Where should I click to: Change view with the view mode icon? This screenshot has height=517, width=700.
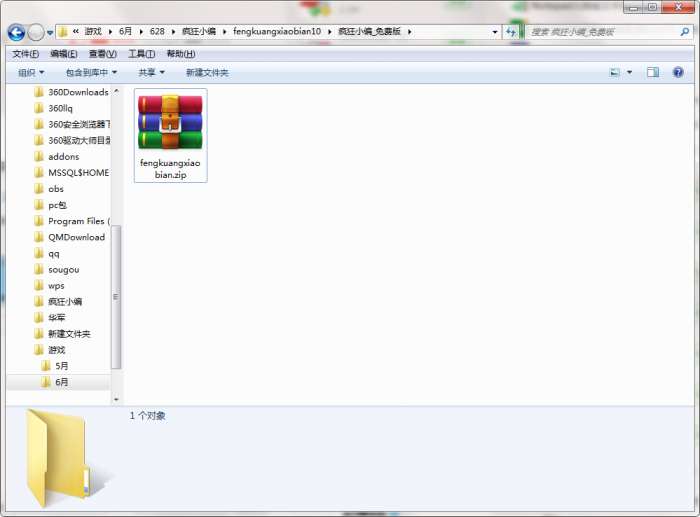615,72
